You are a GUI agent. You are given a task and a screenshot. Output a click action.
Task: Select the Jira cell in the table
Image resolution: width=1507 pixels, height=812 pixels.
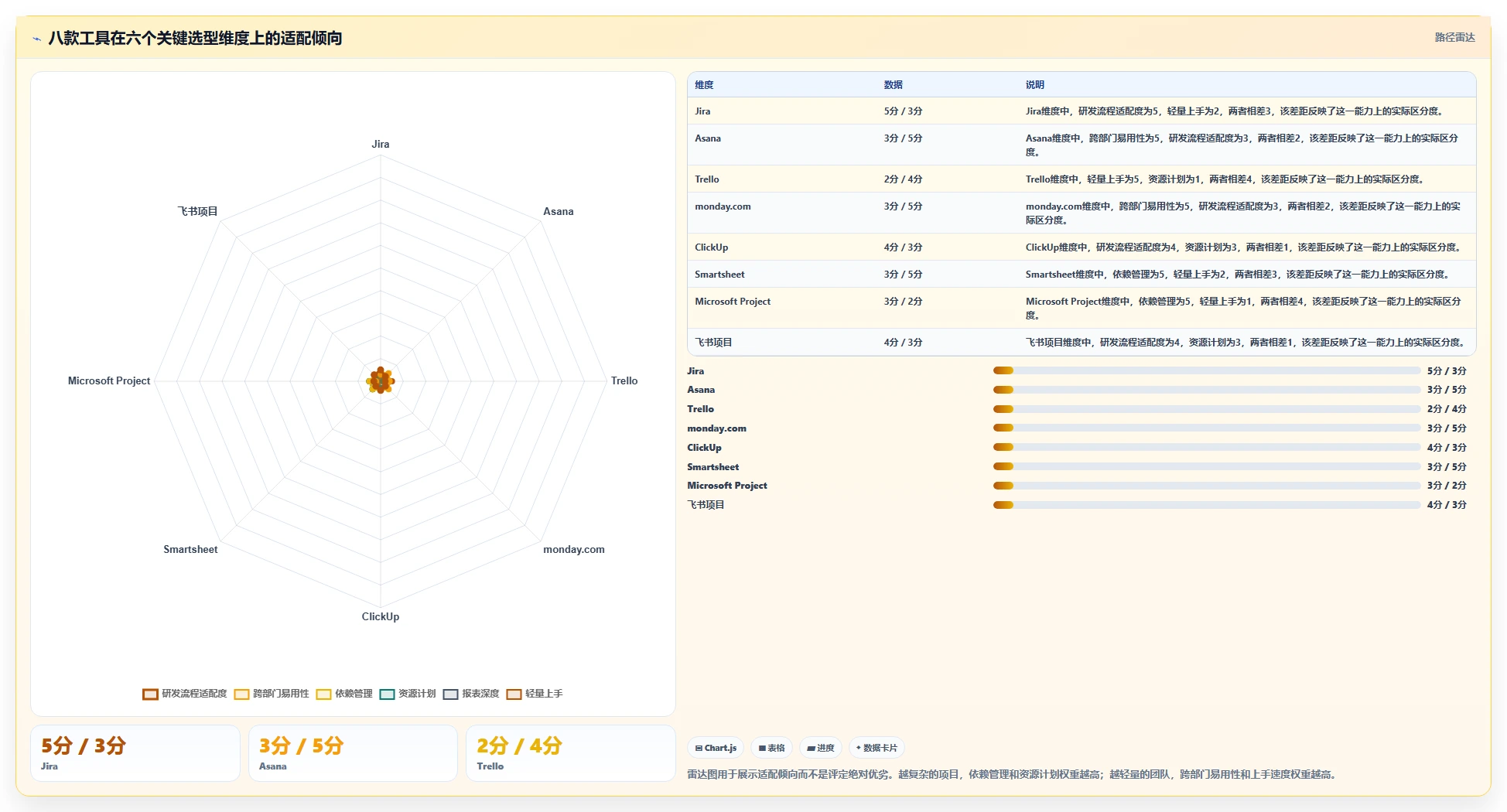(702, 111)
